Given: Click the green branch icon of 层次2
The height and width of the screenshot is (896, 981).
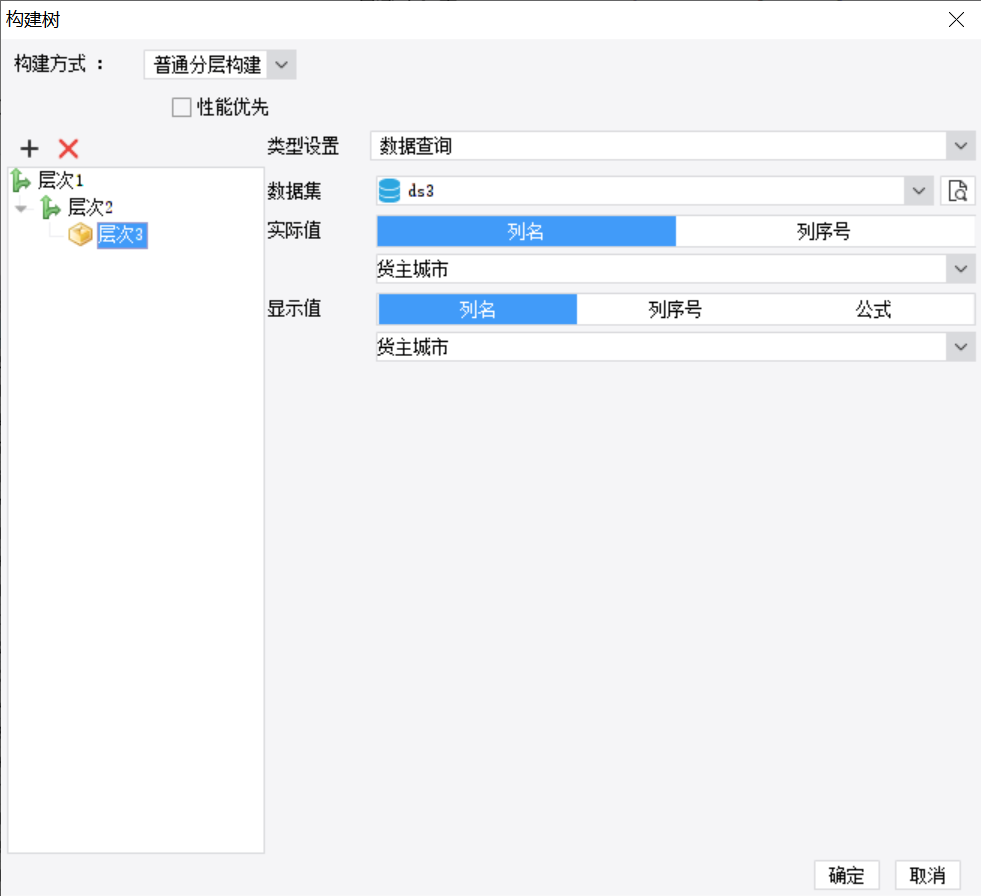Looking at the screenshot, I should pyautogui.click(x=50, y=208).
